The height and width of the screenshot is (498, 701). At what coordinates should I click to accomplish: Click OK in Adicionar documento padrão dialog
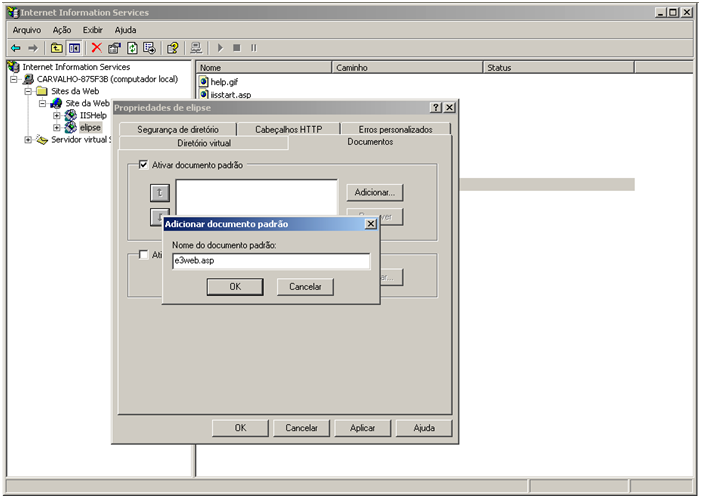235,286
